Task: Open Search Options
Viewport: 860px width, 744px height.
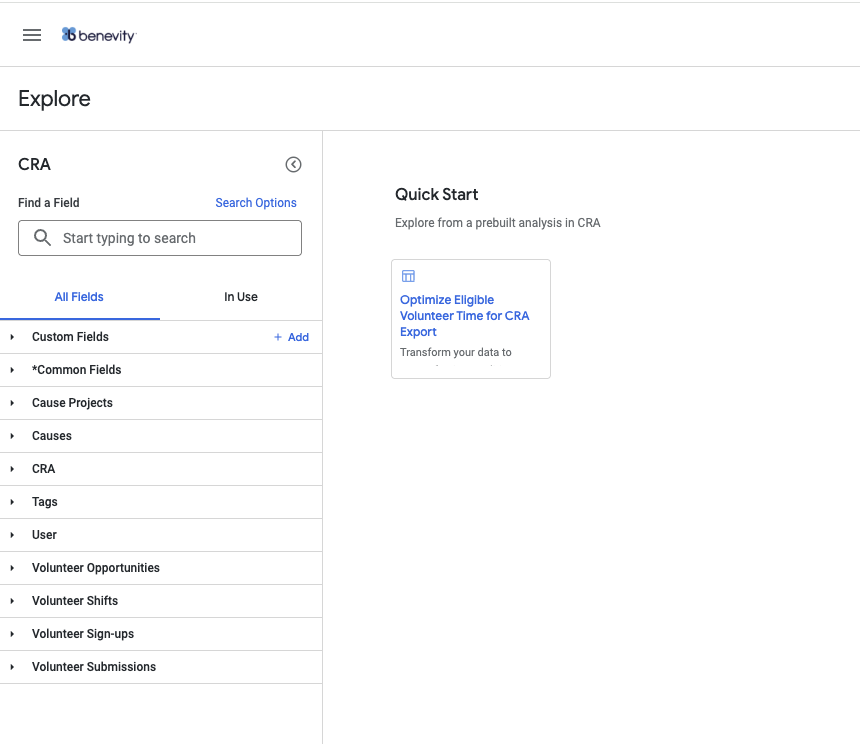Action: [x=256, y=203]
